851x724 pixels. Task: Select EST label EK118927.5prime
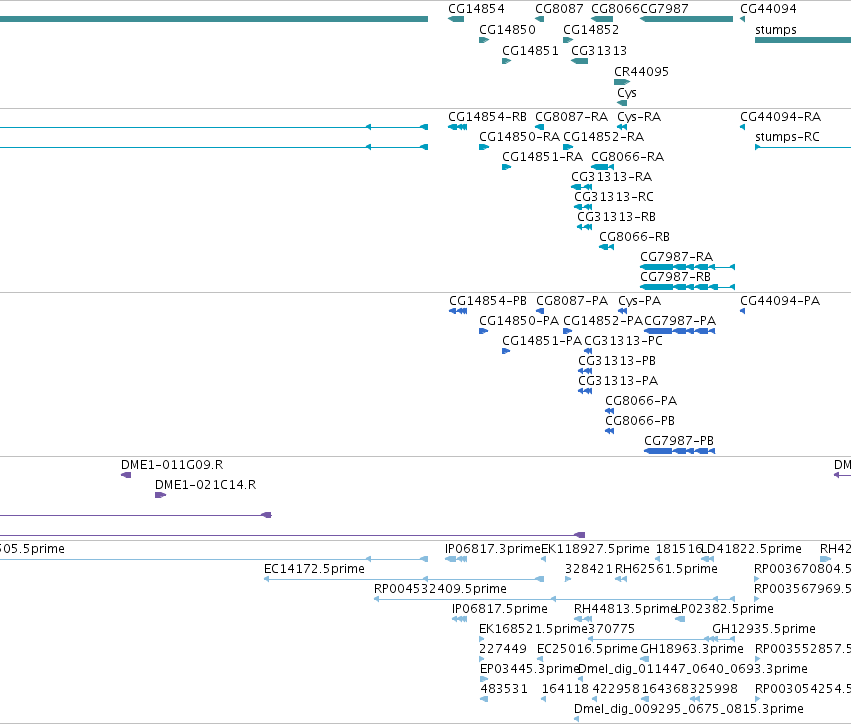pos(595,549)
